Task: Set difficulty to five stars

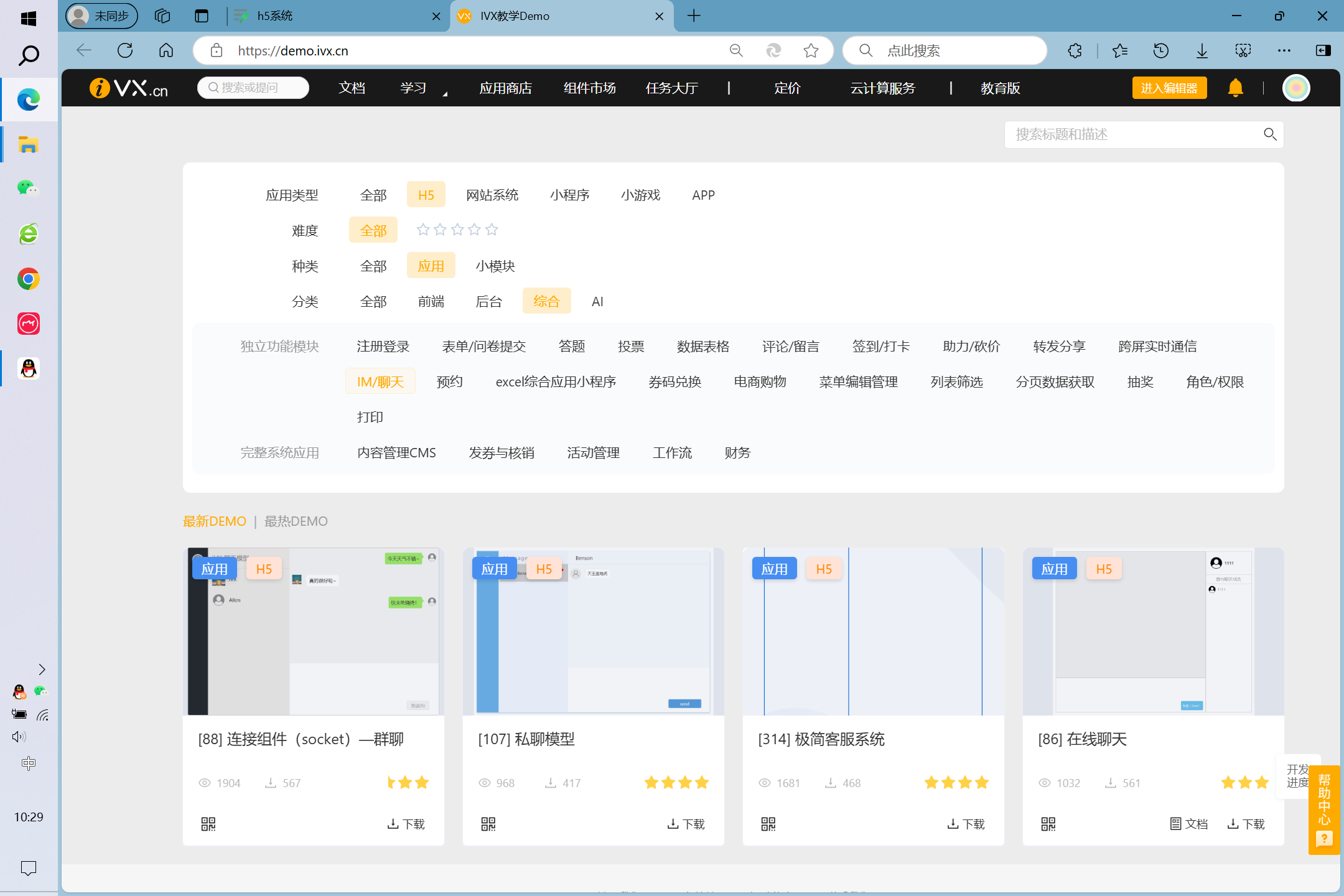Action: pyautogui.click(x=492, y=230)
